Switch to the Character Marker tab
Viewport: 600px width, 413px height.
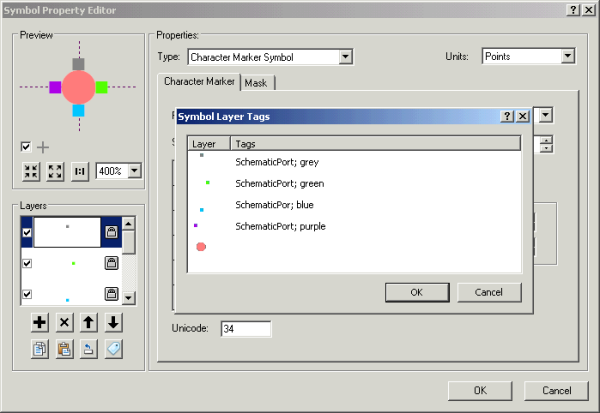(x=199, y=82)
